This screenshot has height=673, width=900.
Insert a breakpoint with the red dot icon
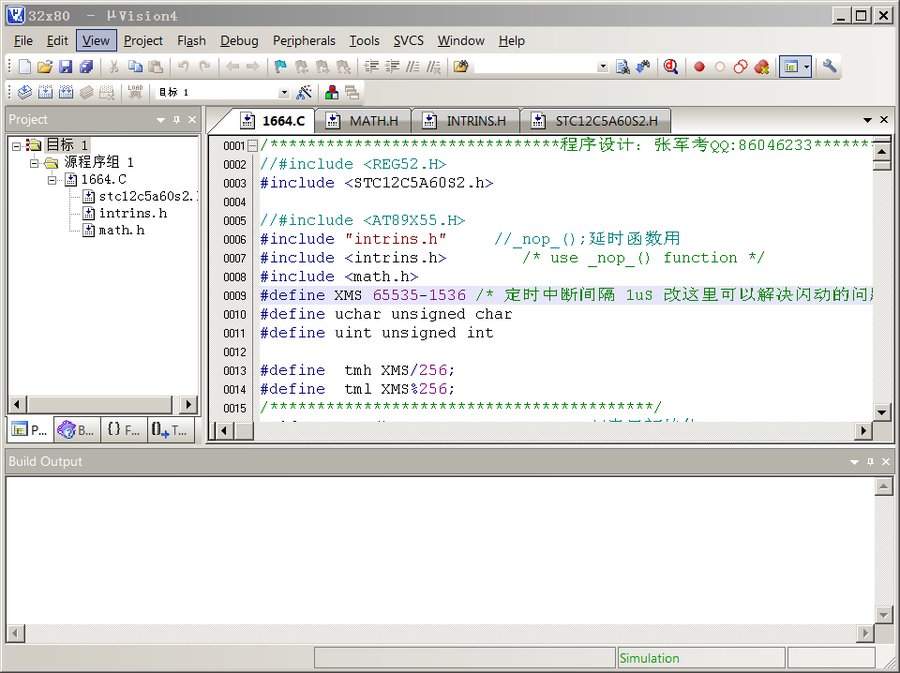tap(698, 66)
